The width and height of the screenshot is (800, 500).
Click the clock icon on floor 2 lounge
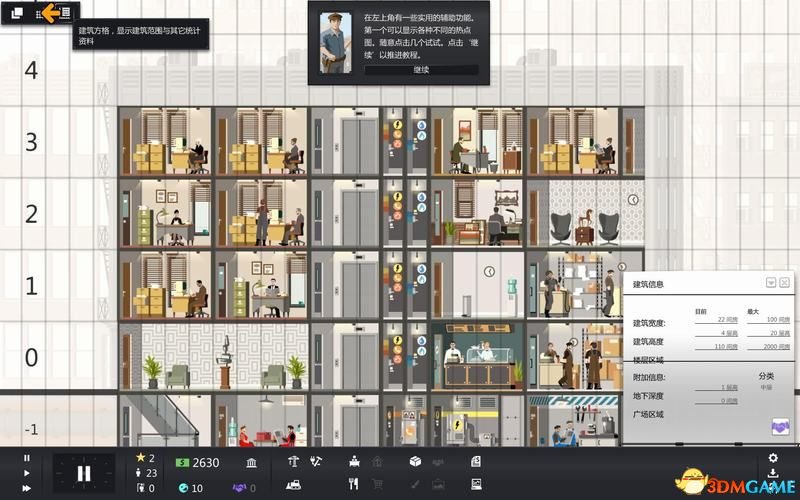point(633,199)
